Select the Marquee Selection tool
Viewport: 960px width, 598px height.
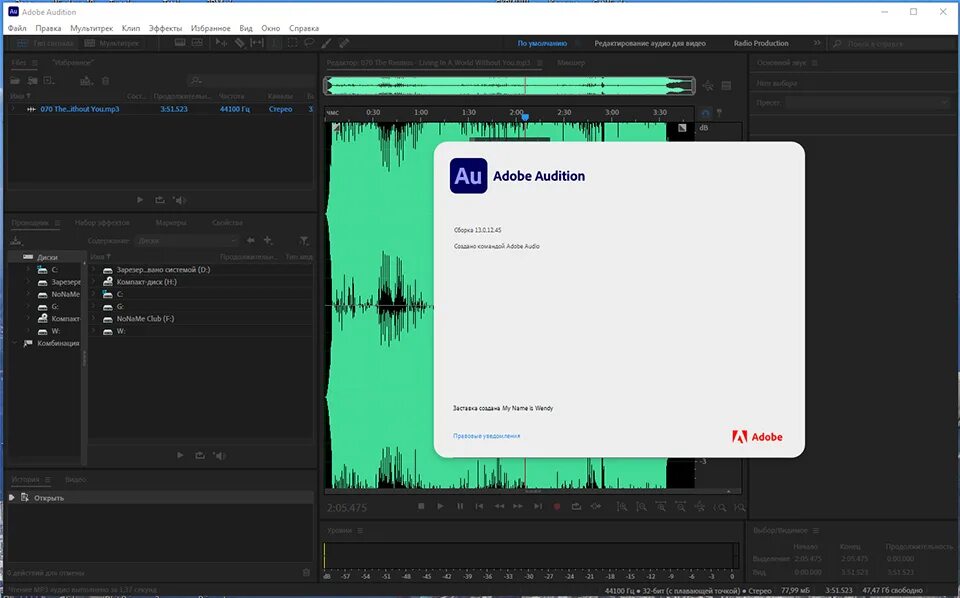pyautogui.click(x=293, y=43)
